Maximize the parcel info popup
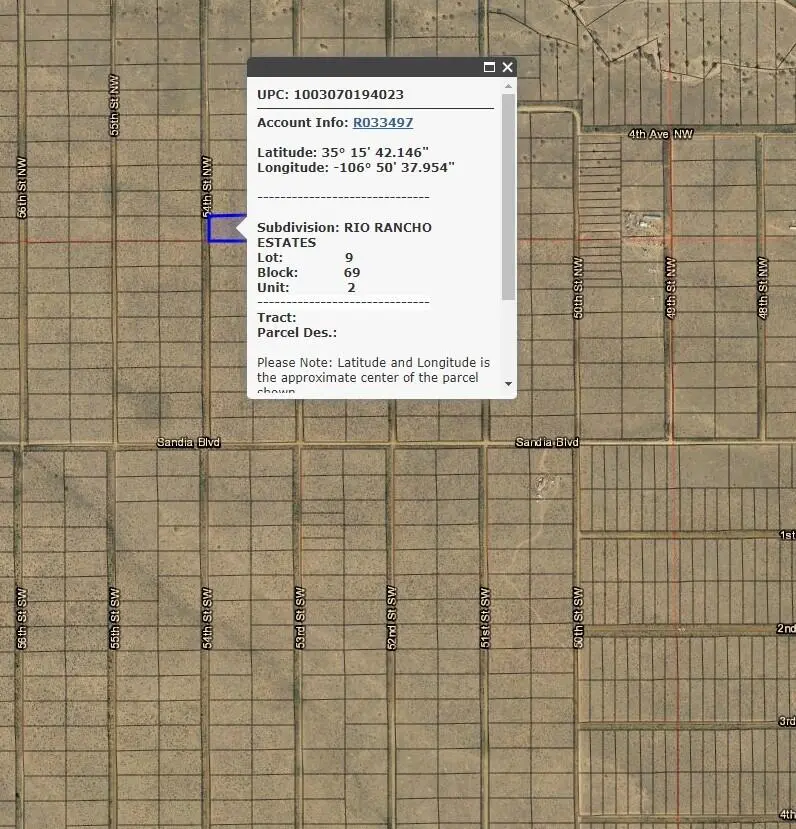 pyautogui.click(x=489, y=67)
